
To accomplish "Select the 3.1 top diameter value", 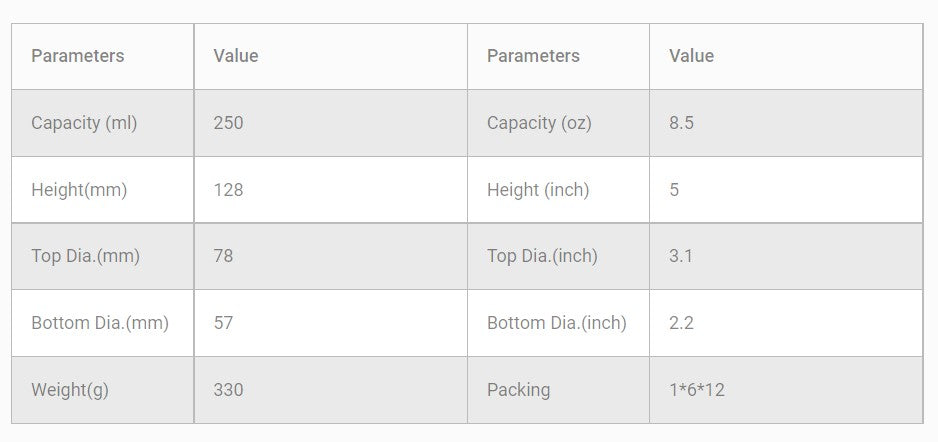I will (x=681, y=256).
